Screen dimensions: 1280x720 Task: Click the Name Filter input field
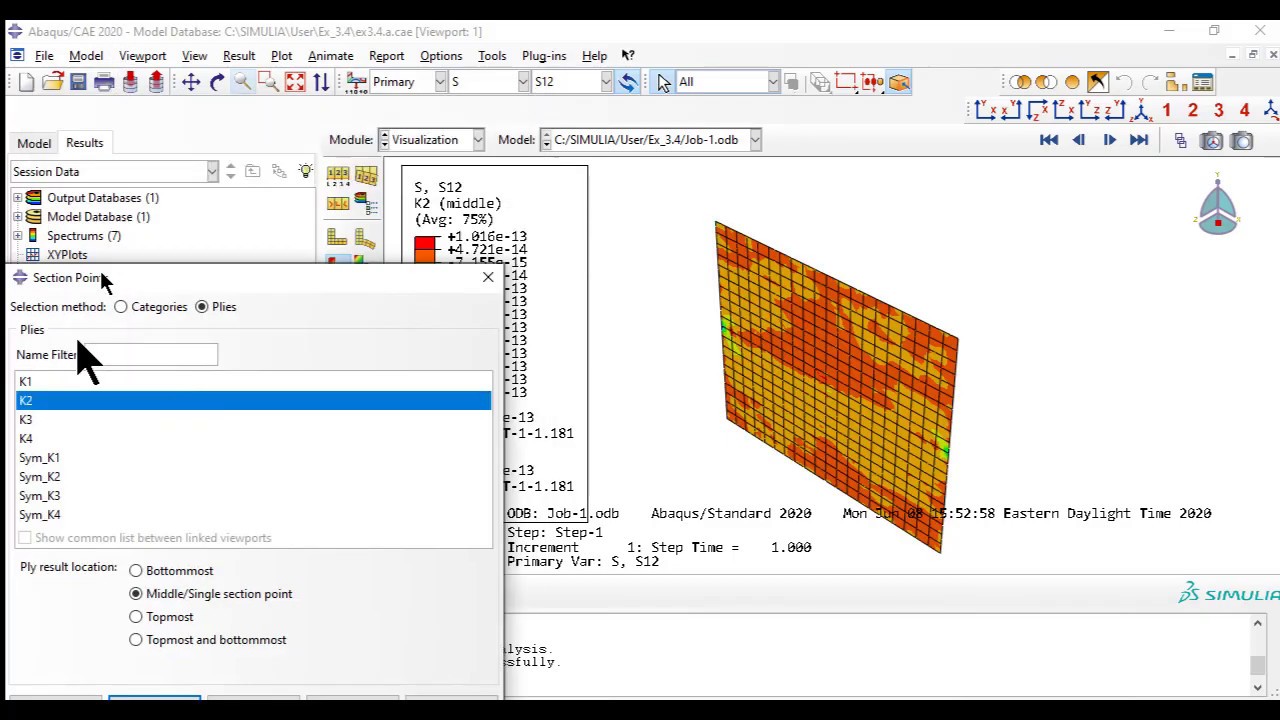pos(147,355)
